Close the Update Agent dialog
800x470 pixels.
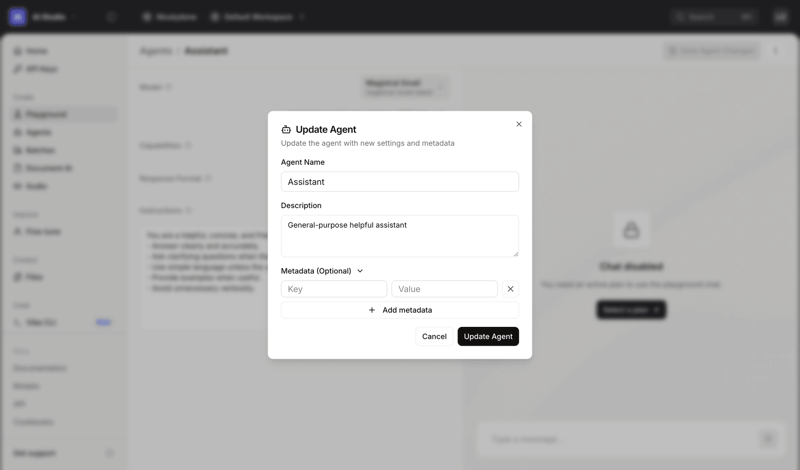[519, 124]
